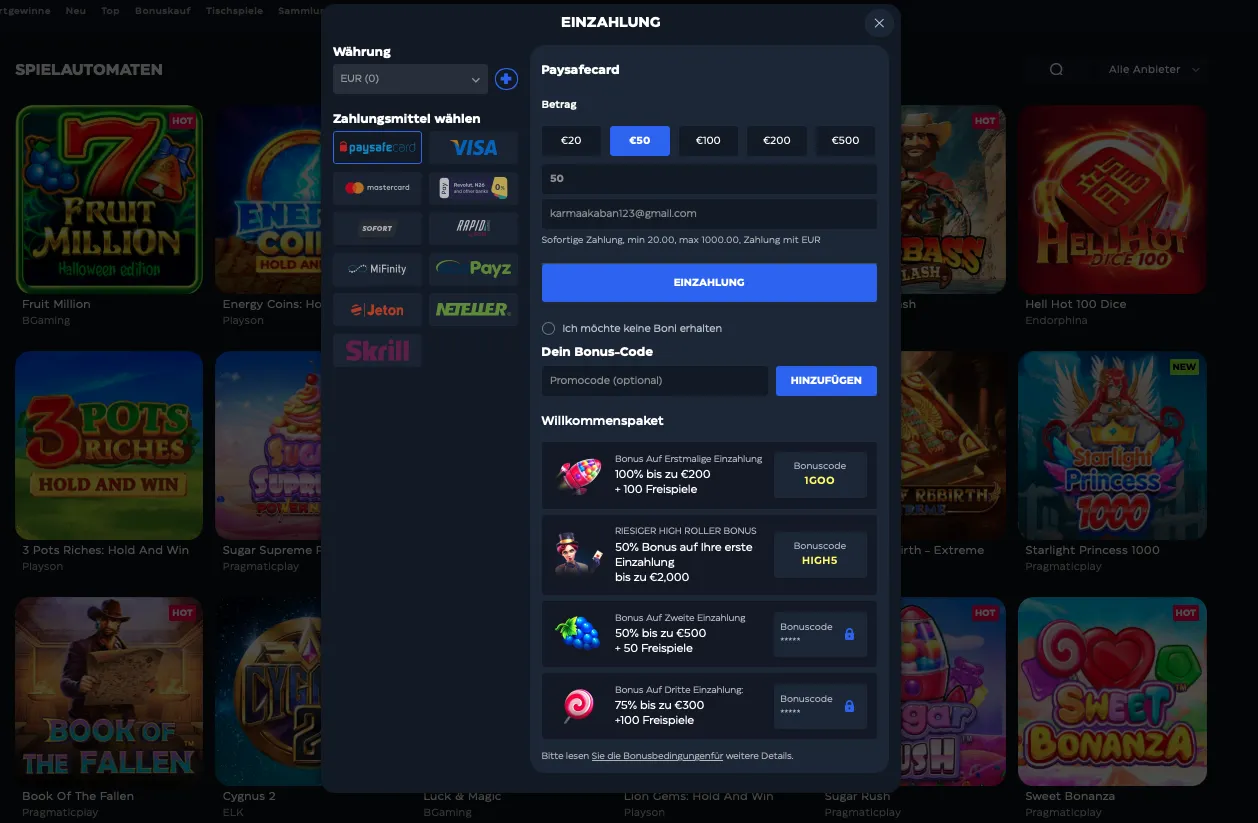Select the Mastercard payment option
Viewport: 1258px width, 823px height.
click(x=377, y=187)
